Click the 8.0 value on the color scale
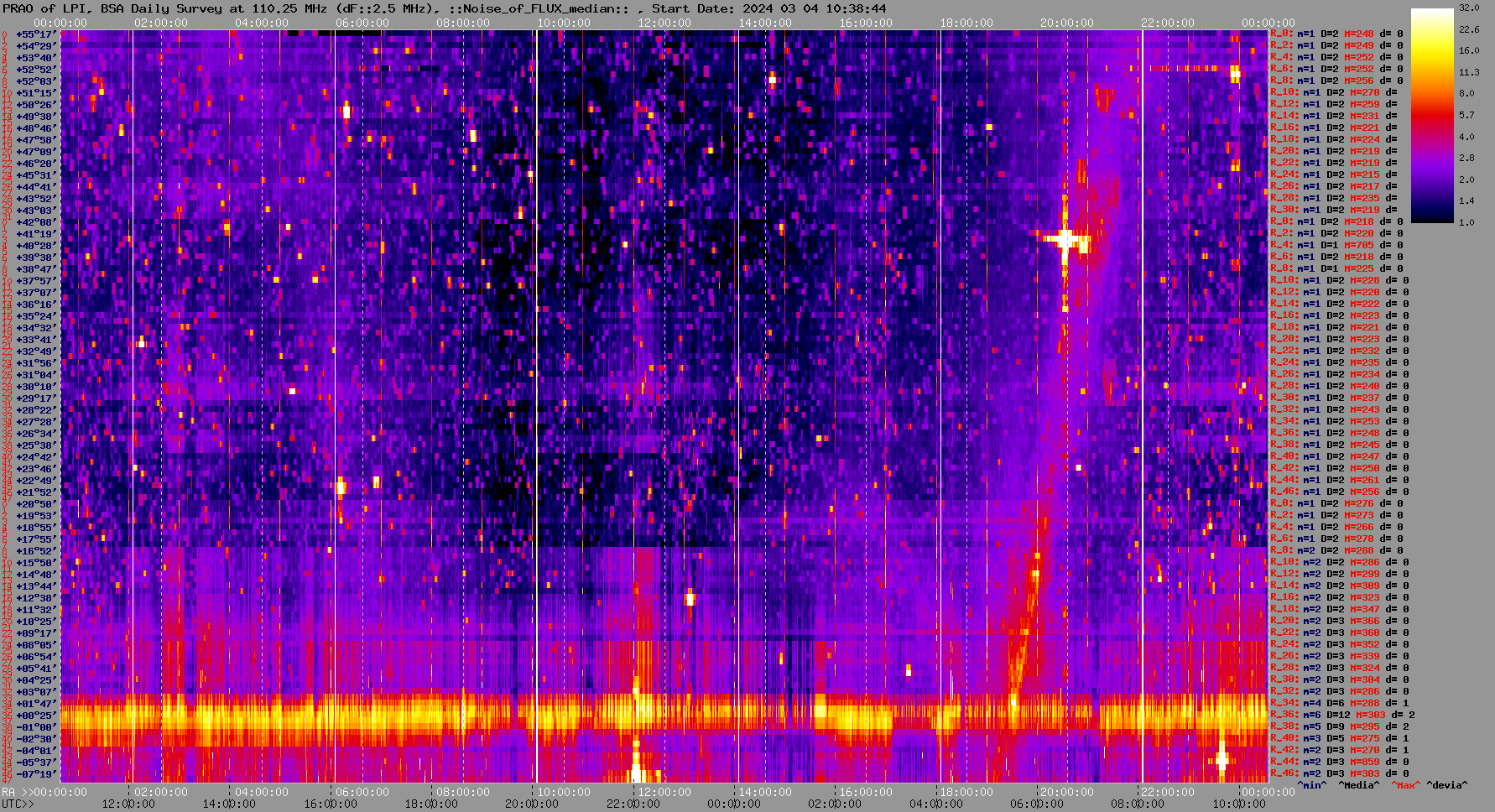This screenshot has height=812, width=1495. [x=1466, y=93]
